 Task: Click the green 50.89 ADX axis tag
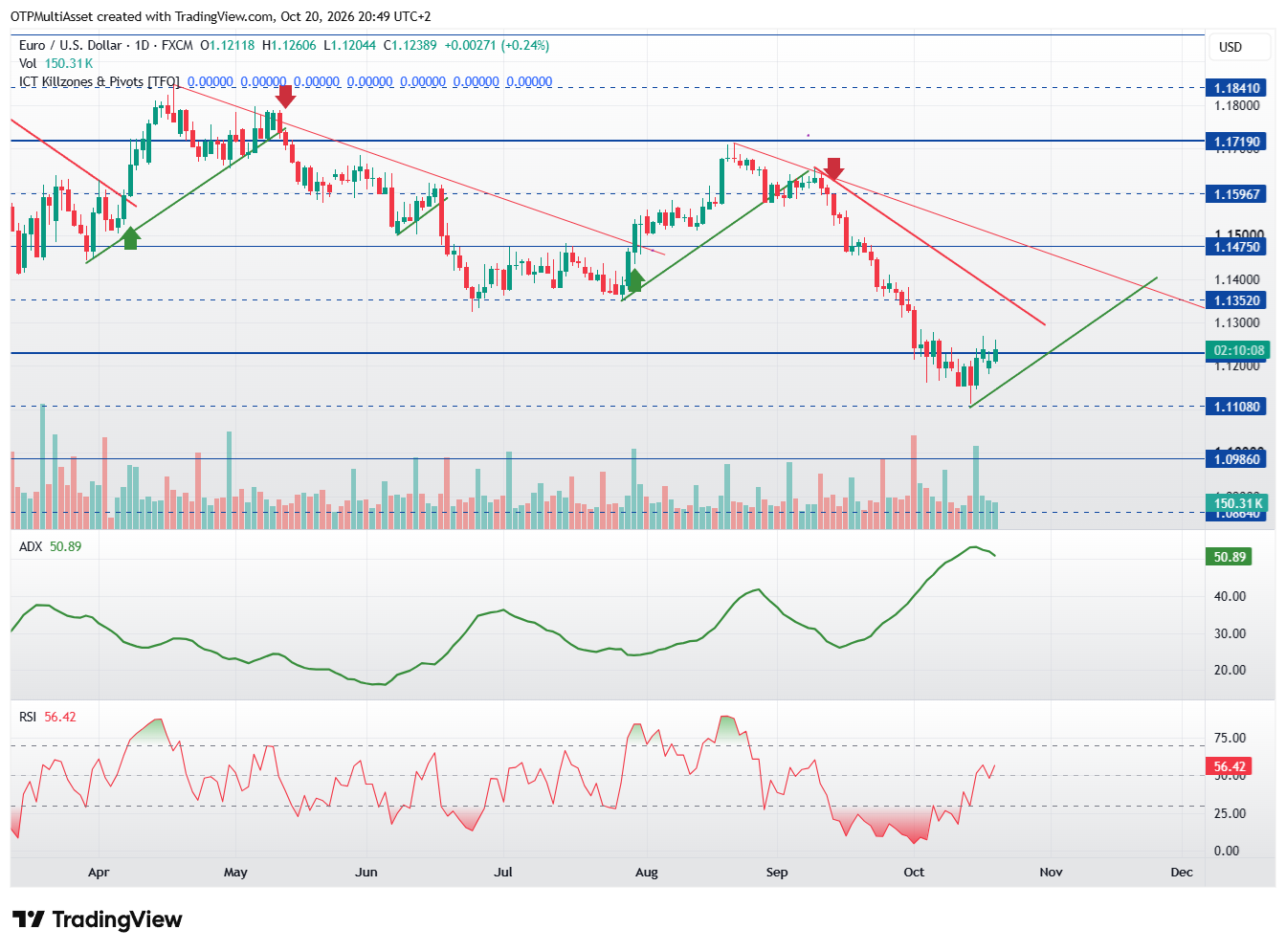(1230, 557)
